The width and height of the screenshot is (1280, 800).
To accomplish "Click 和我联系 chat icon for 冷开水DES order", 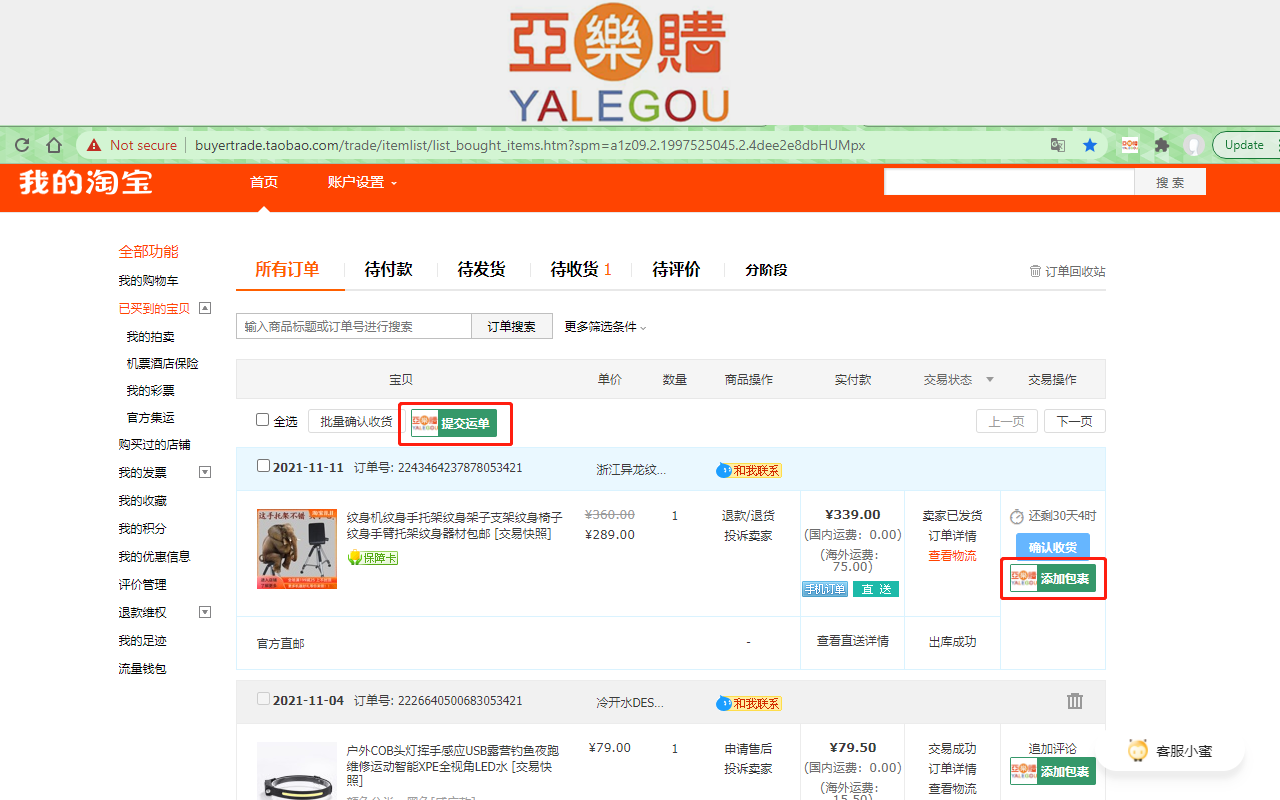I will [x=748, y=703].
